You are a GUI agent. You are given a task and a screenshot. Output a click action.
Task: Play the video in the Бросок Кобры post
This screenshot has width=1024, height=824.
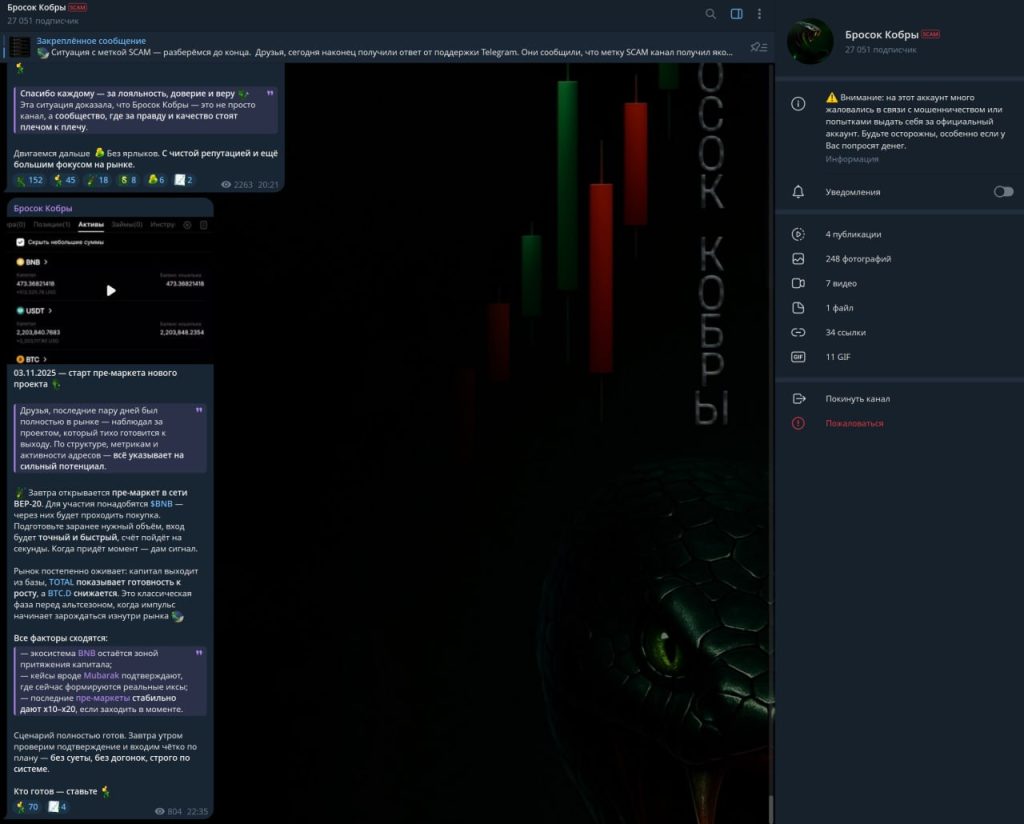coord(111,290)
